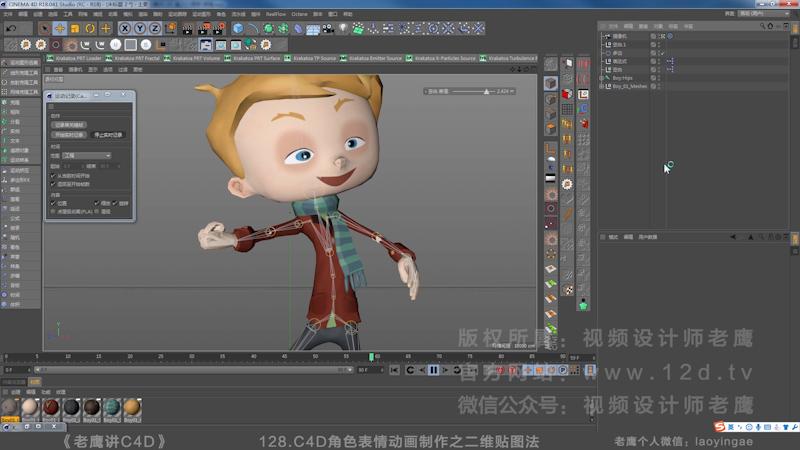Select the red jacket material swatch
Image resolution: width=800 pixels, height=450 pixels.
tap(51, 408)
